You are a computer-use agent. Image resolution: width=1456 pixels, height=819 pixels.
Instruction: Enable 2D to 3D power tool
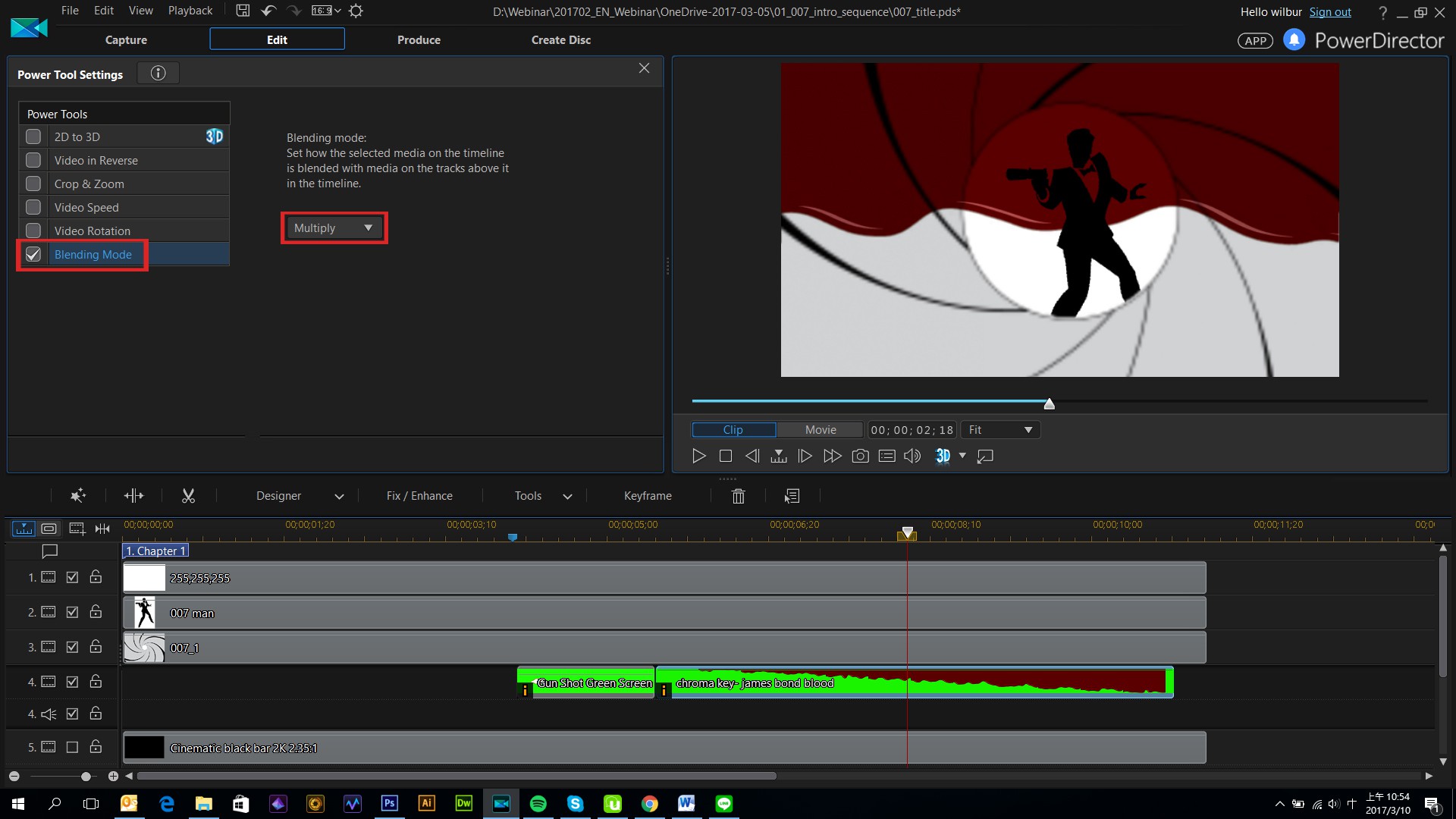coord(33,136)
